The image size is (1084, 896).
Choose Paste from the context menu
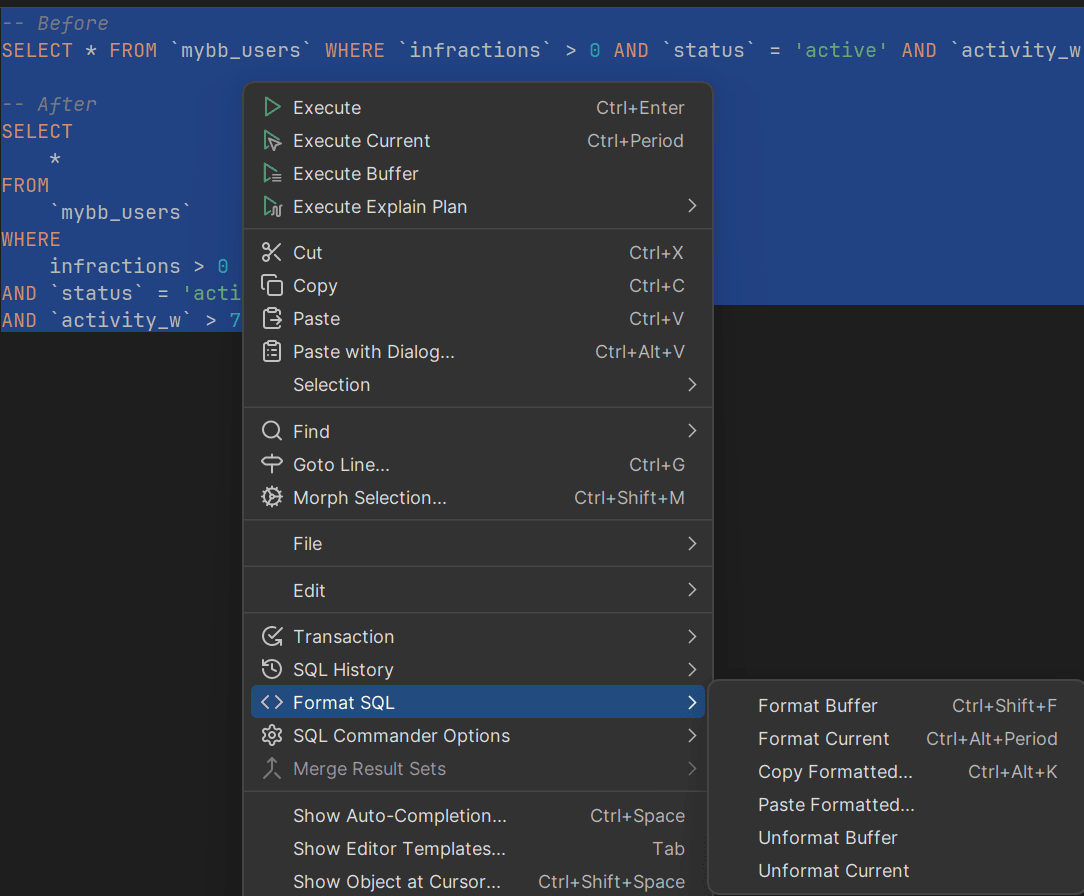tap(478, 319)
